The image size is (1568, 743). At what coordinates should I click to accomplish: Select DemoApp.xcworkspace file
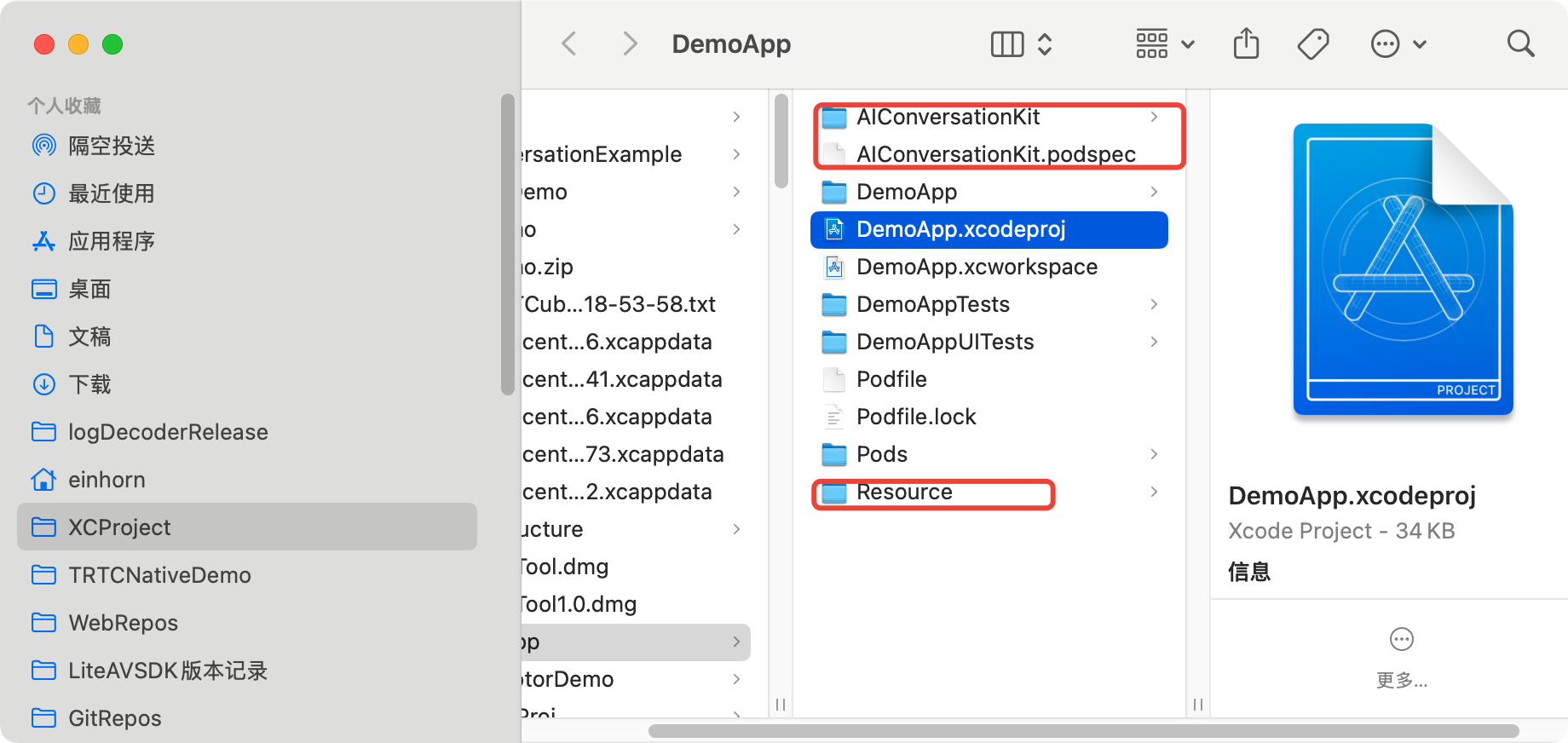pos(977,267)
